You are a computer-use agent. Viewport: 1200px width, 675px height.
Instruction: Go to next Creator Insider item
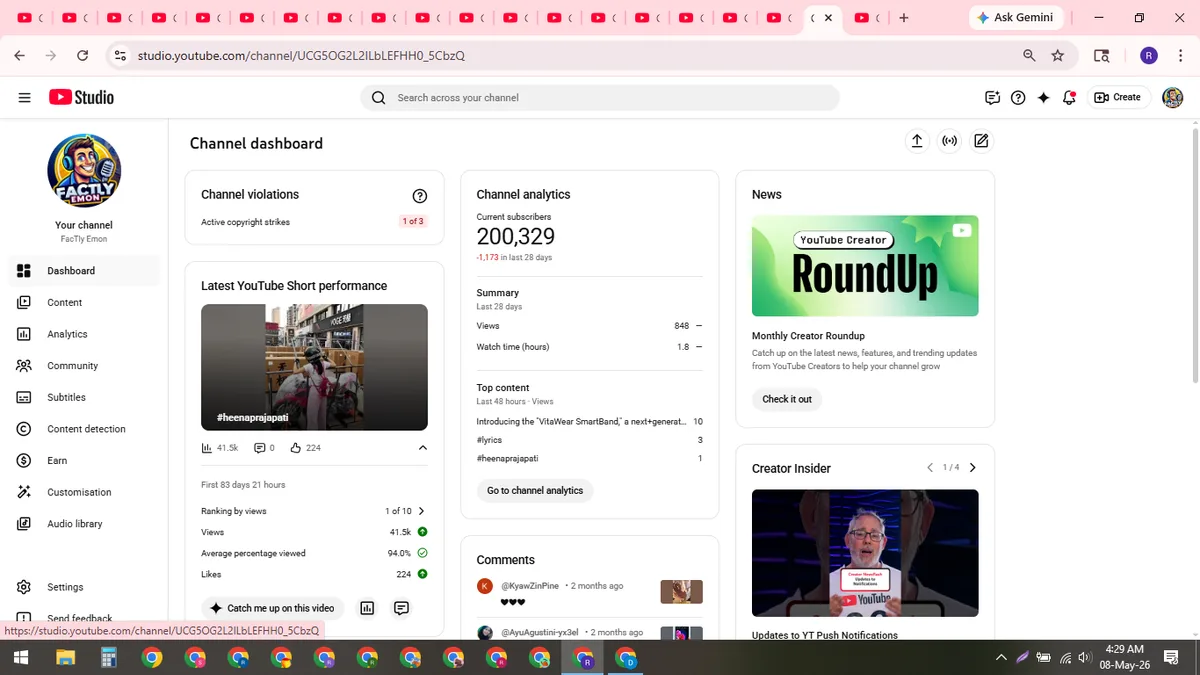(x=973, y=467)
